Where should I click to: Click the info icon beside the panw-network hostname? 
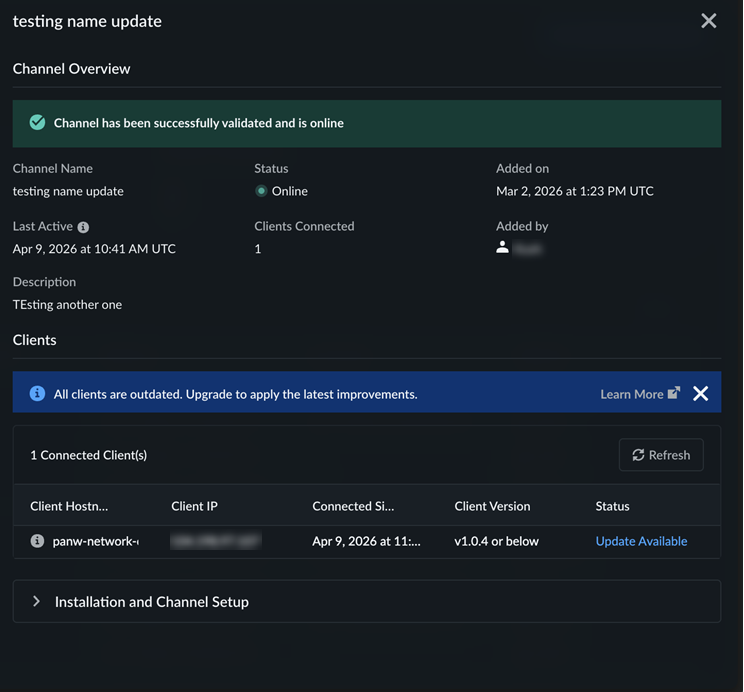pyautogui.click(x=37, y=541)
